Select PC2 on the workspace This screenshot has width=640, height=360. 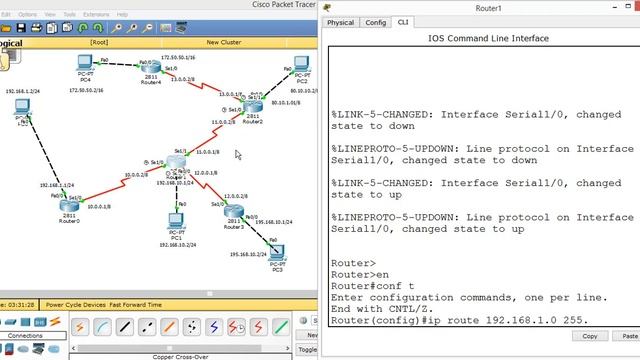(302, 64)
